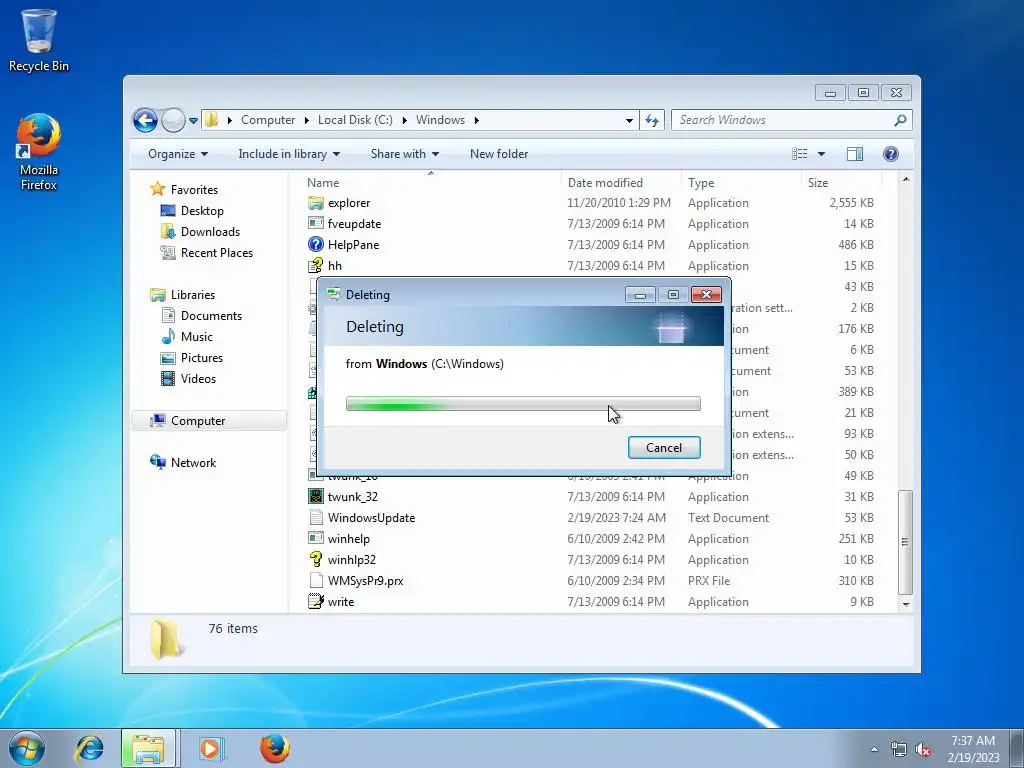Click the New folder button

[499, 154]
